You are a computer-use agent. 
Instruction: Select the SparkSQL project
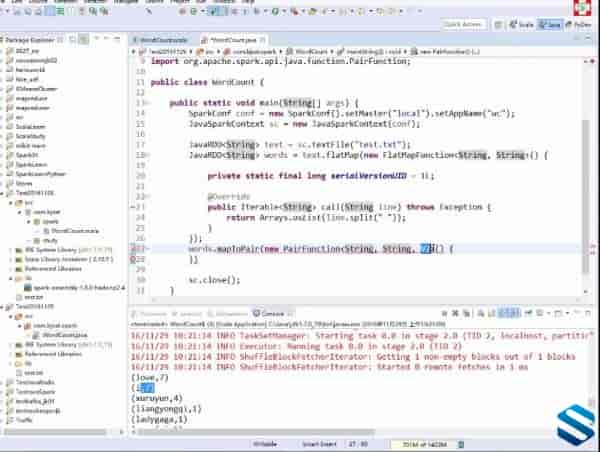tap(26, 156)
